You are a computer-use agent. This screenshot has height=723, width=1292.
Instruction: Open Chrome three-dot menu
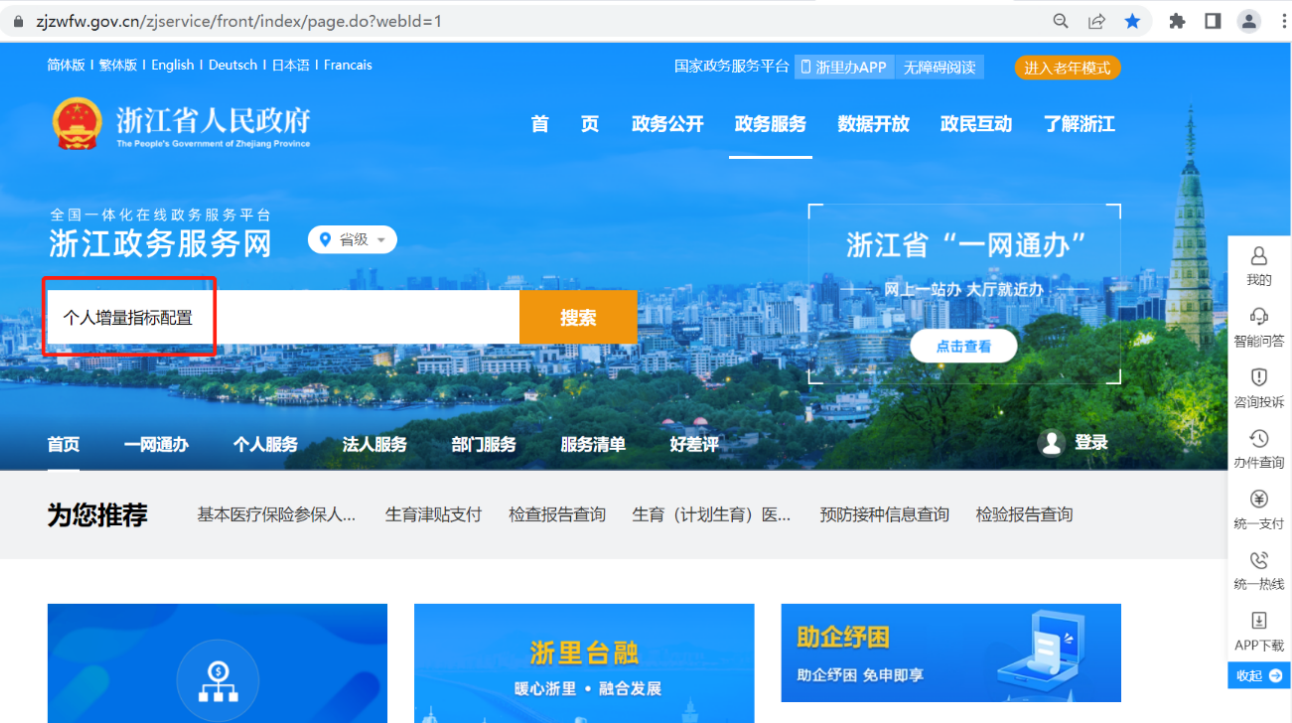pos(1283,21)
